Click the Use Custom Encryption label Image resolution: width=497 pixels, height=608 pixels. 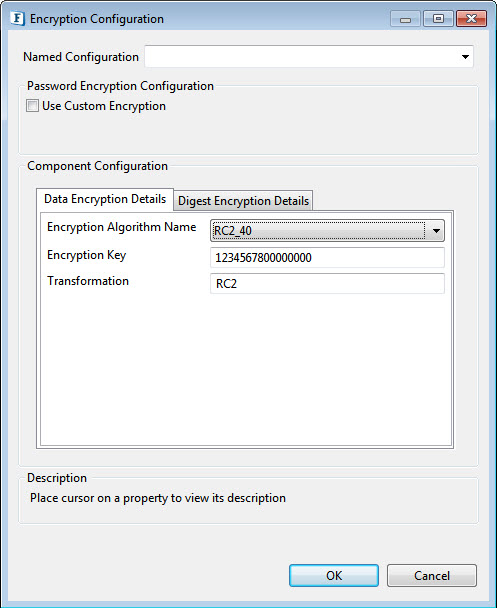pos(104,106)
